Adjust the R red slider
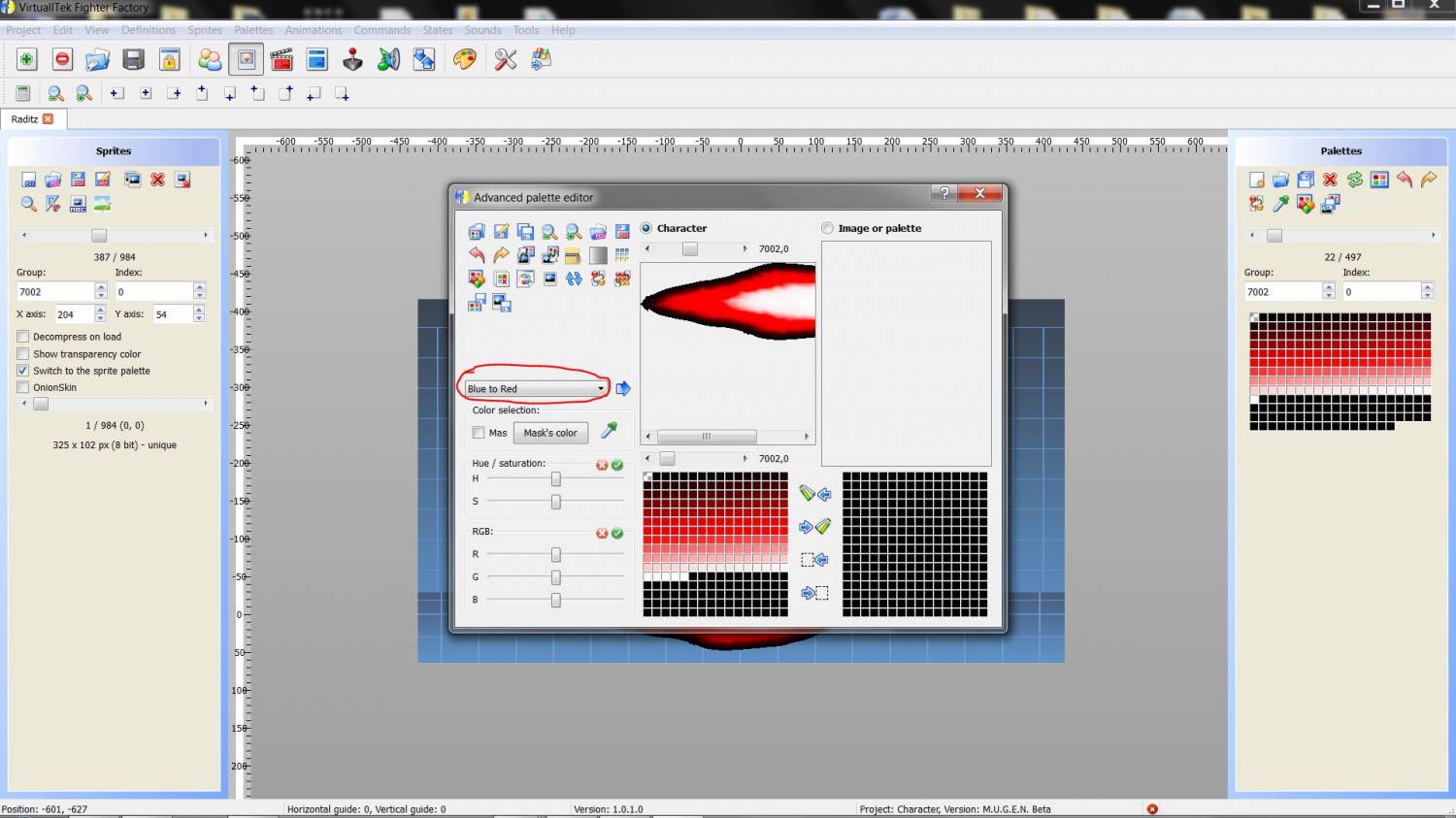 (555, 554)
